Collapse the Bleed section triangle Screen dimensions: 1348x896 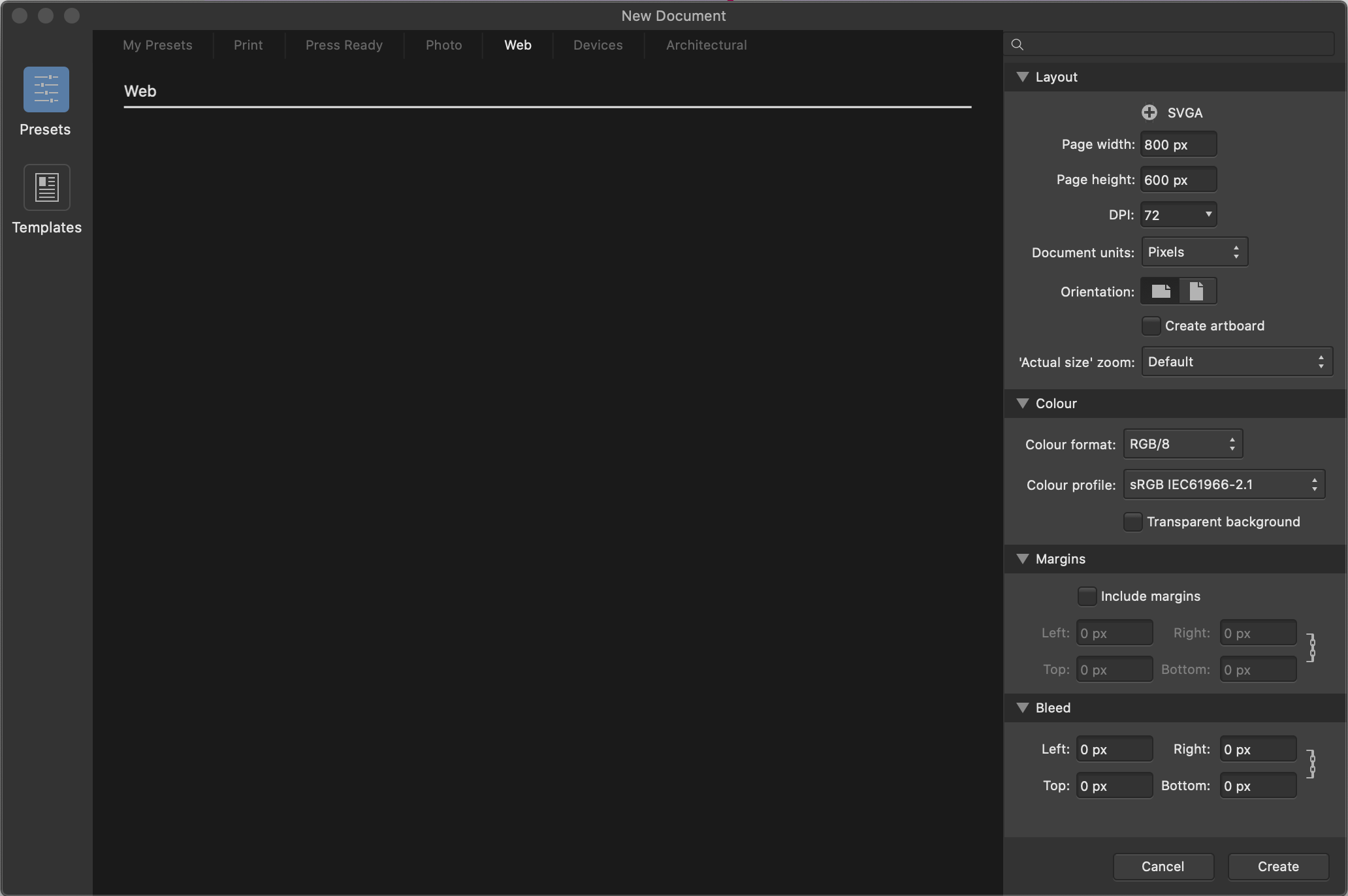[x=1023, y=708]
